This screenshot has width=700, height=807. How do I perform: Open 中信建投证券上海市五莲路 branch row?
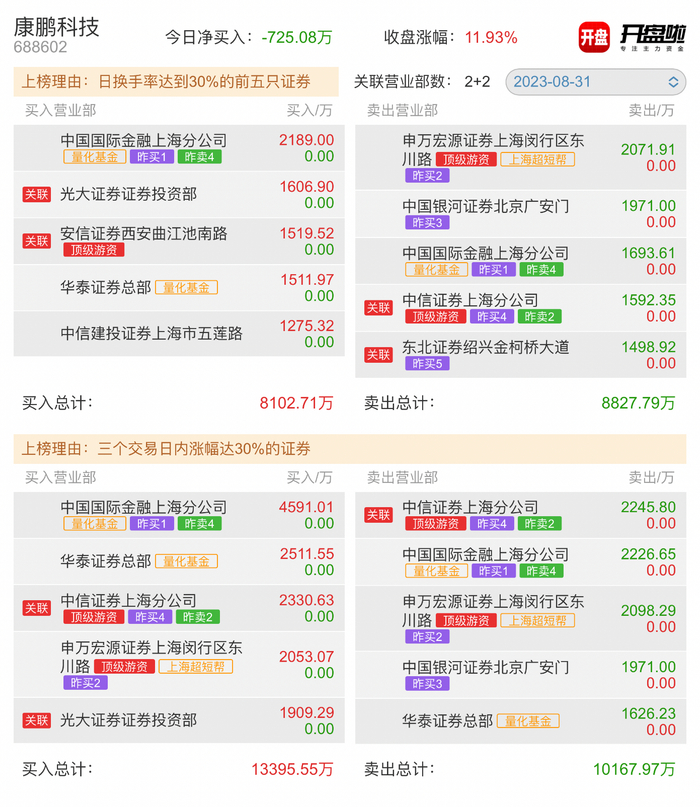point(179,334)
